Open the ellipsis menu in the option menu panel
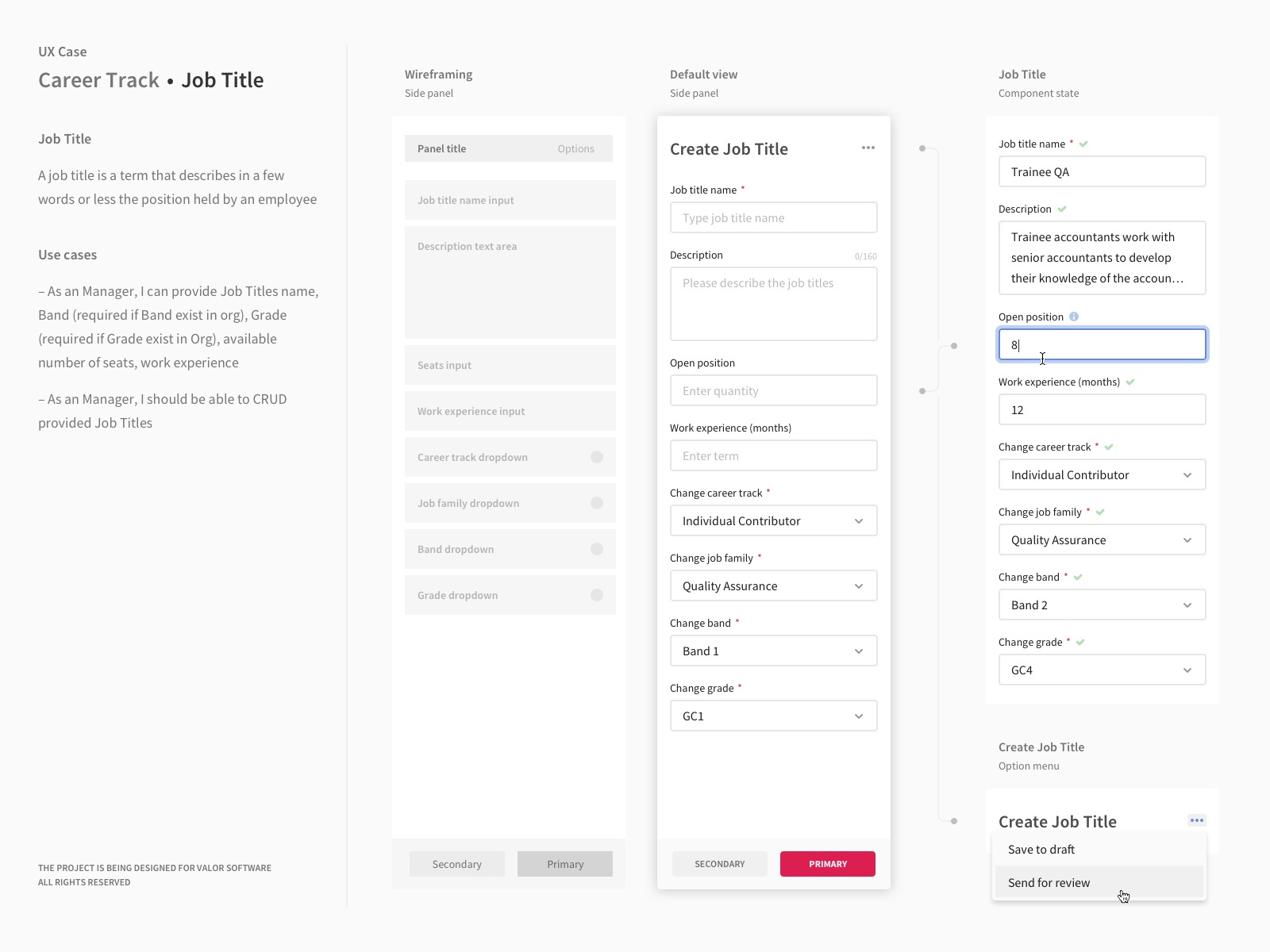The image size is (1270, 952). [1196, 820]
